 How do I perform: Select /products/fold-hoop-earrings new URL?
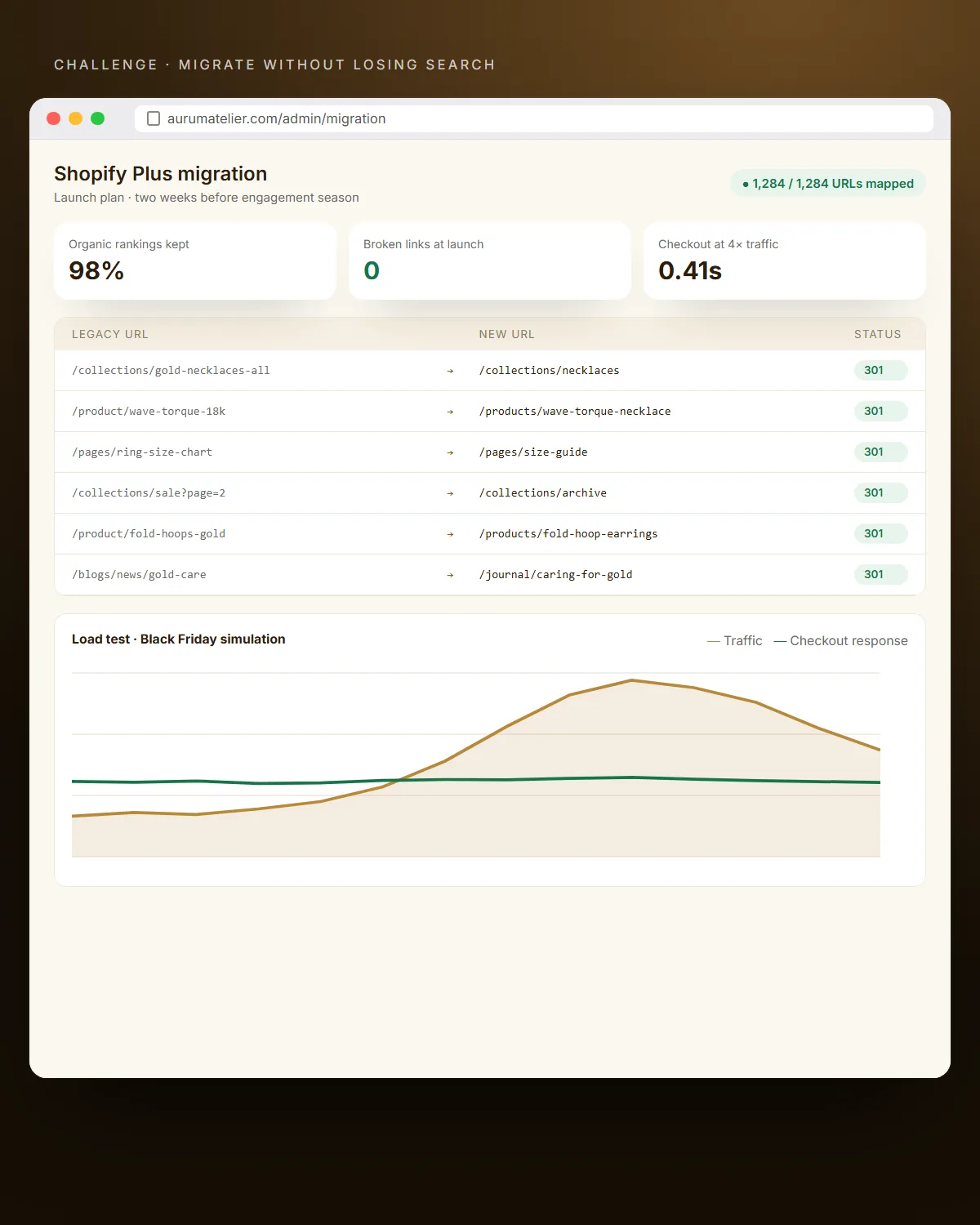point(568,534)
